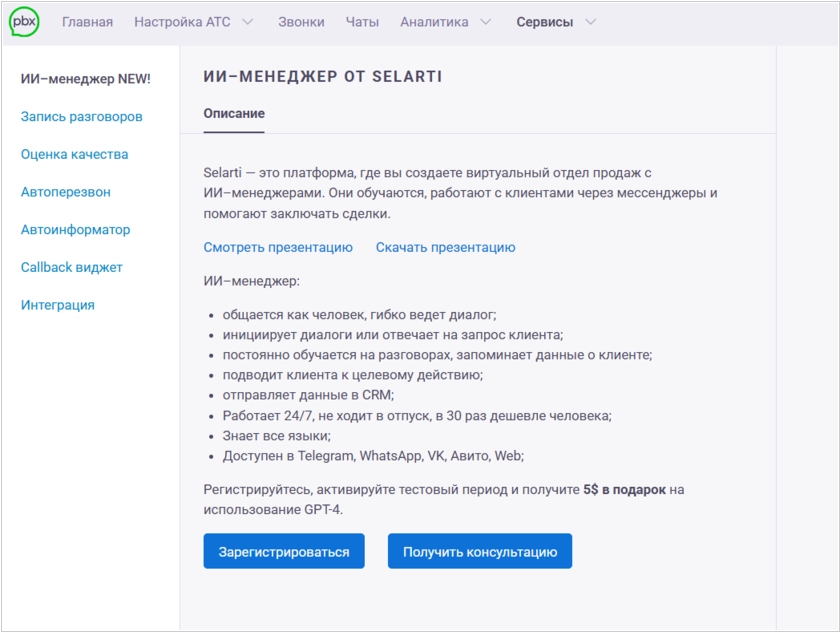Screen dimensions: 840x632
Task: Expand the Аналитика dropdown chevron
Action: pos(485,22)
